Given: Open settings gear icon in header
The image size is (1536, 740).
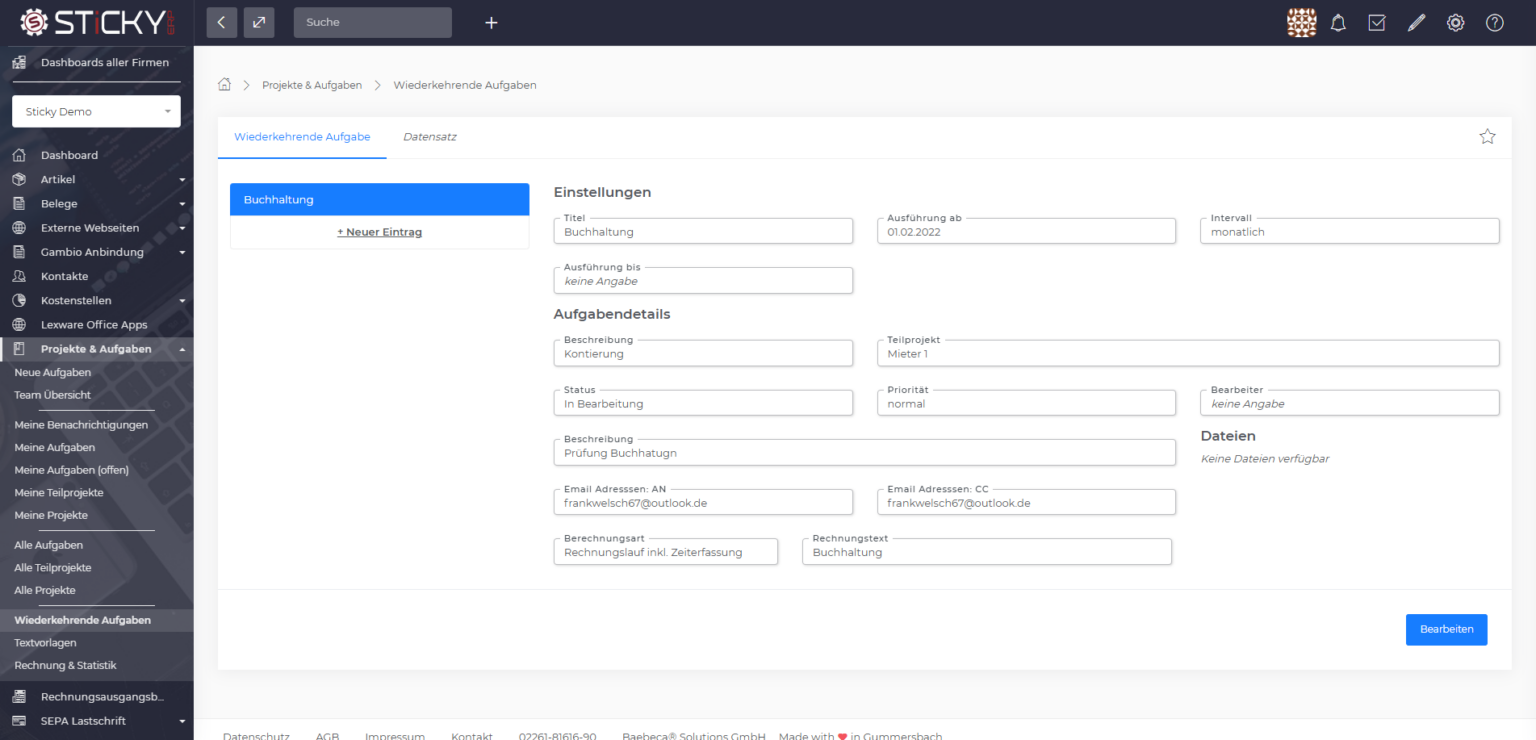Looking at the screenshot, I should pos(1455,22).
